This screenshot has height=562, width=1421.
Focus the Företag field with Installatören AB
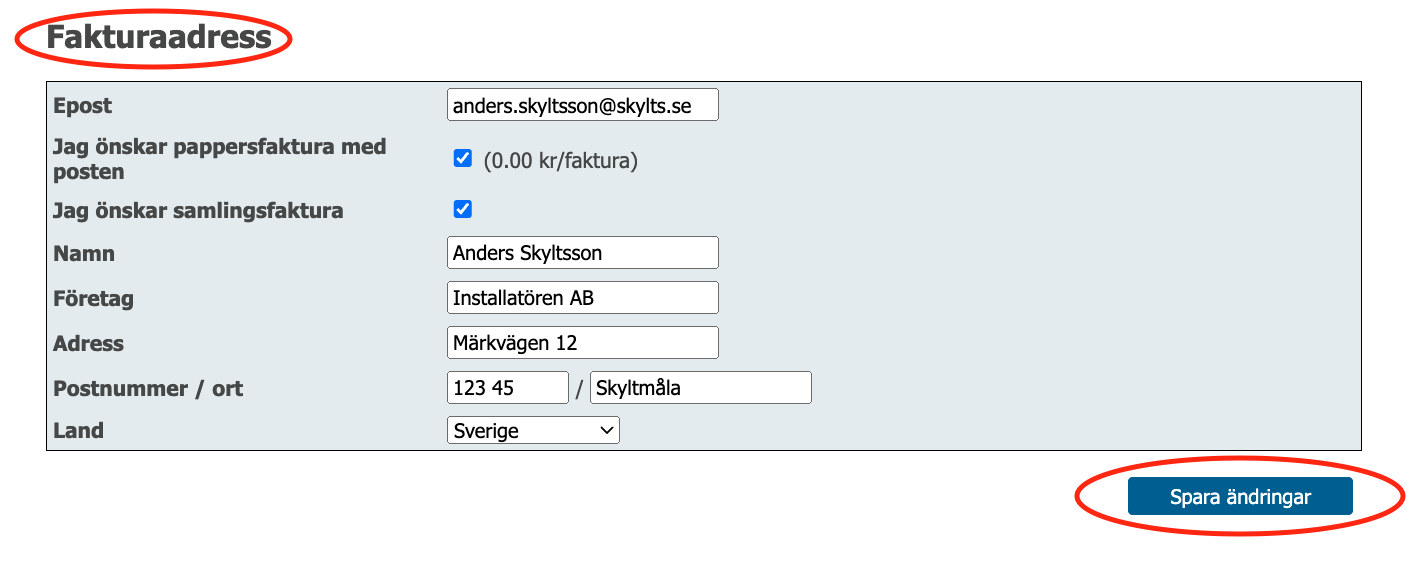coord(582,298)
